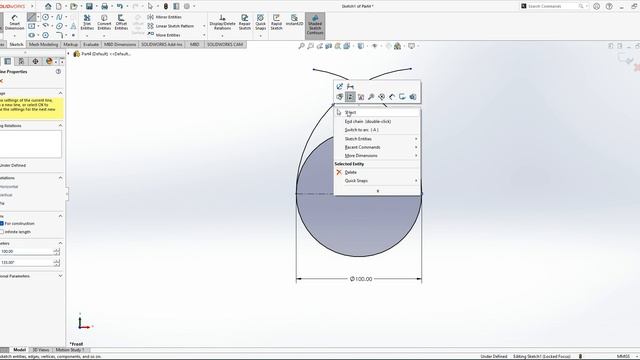This screenshot has height=360, width=640.
Task: Click the Quick Snaps ribbon button
Action: (x=260, y=22)
